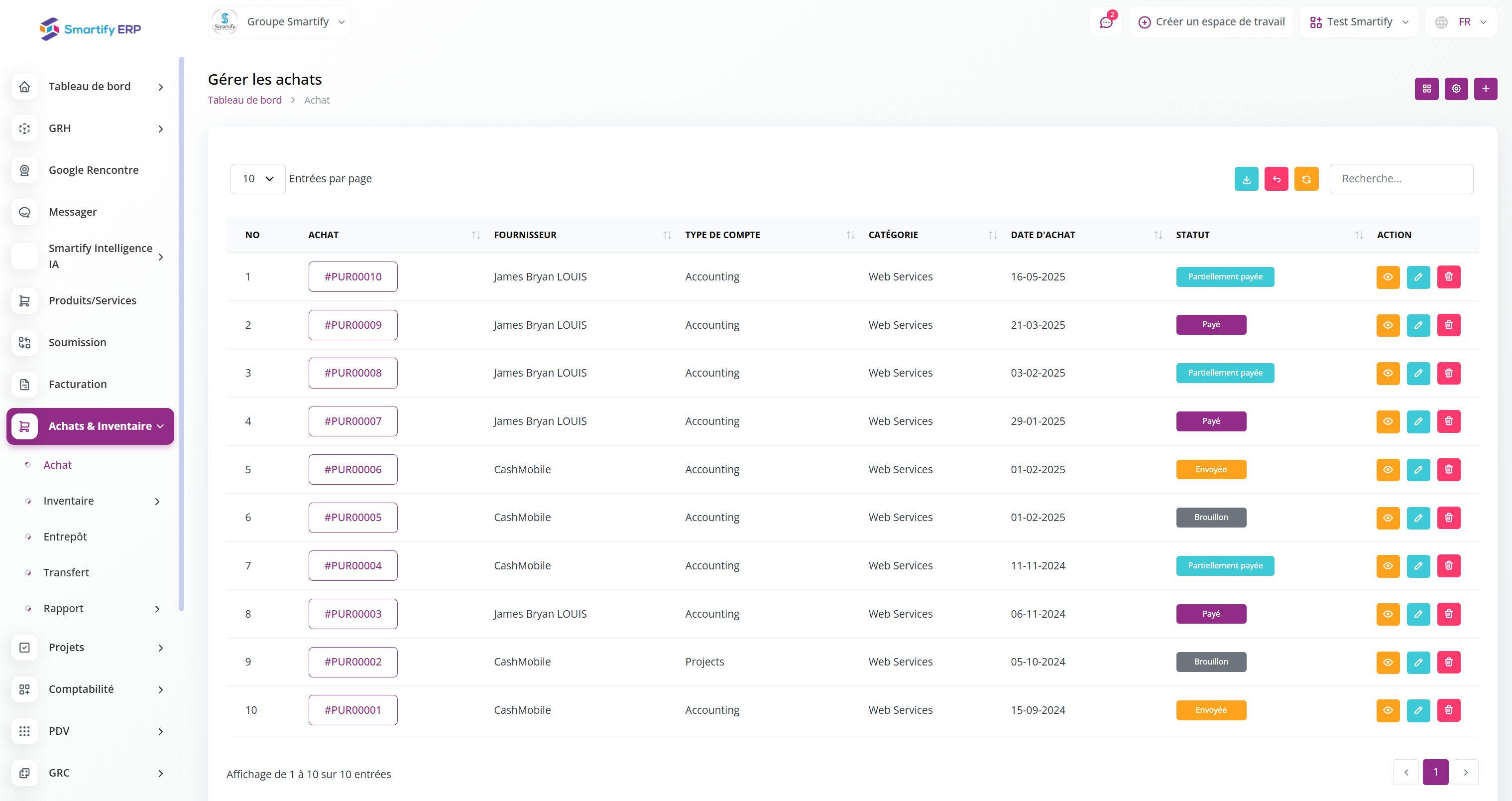
Task: Delete purchase #PUR00006 with trash icon
Action: click(x=1449, y=469)
